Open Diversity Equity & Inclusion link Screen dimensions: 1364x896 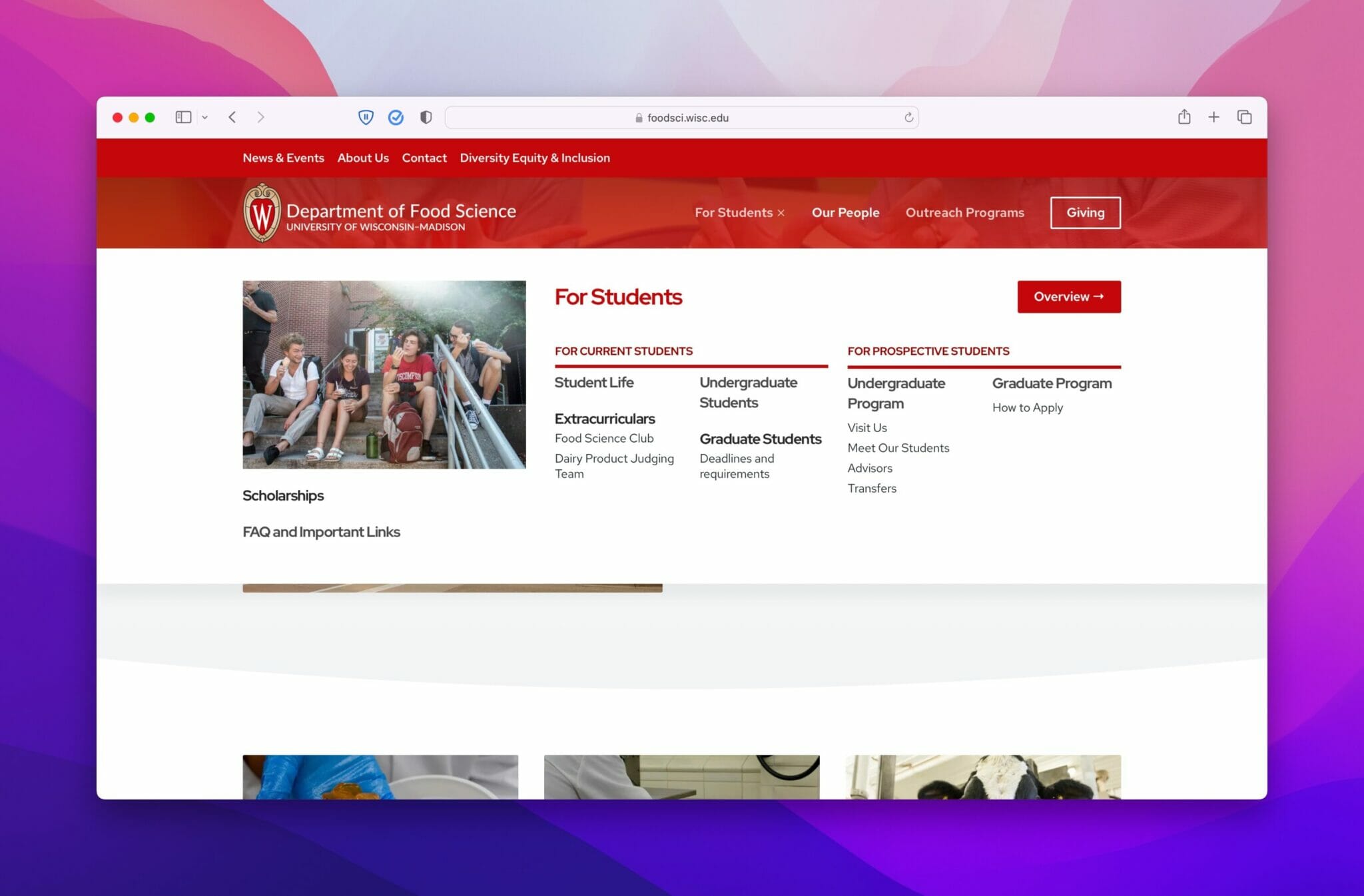click(535, 158)
